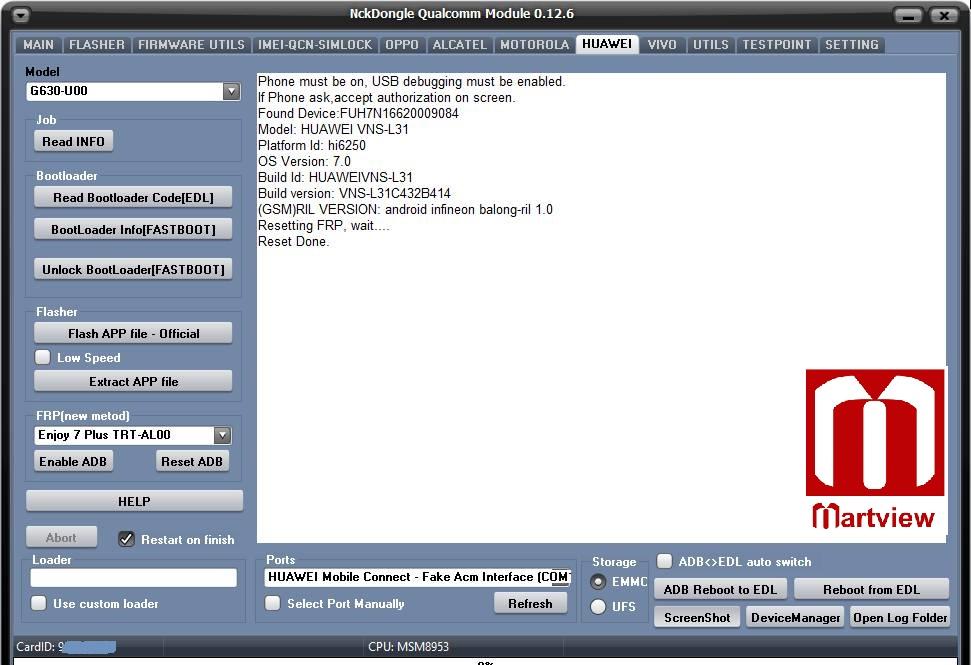Take a ScreenShot via button

point(697,617)
